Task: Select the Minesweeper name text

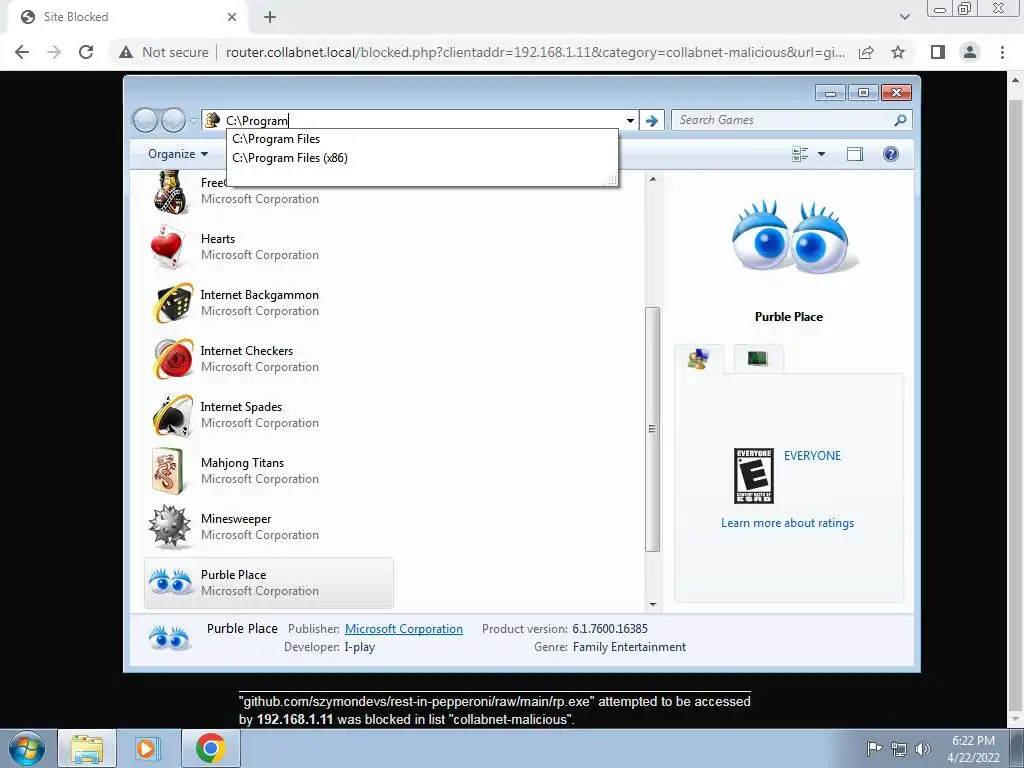Action: (x=236, y=519)
